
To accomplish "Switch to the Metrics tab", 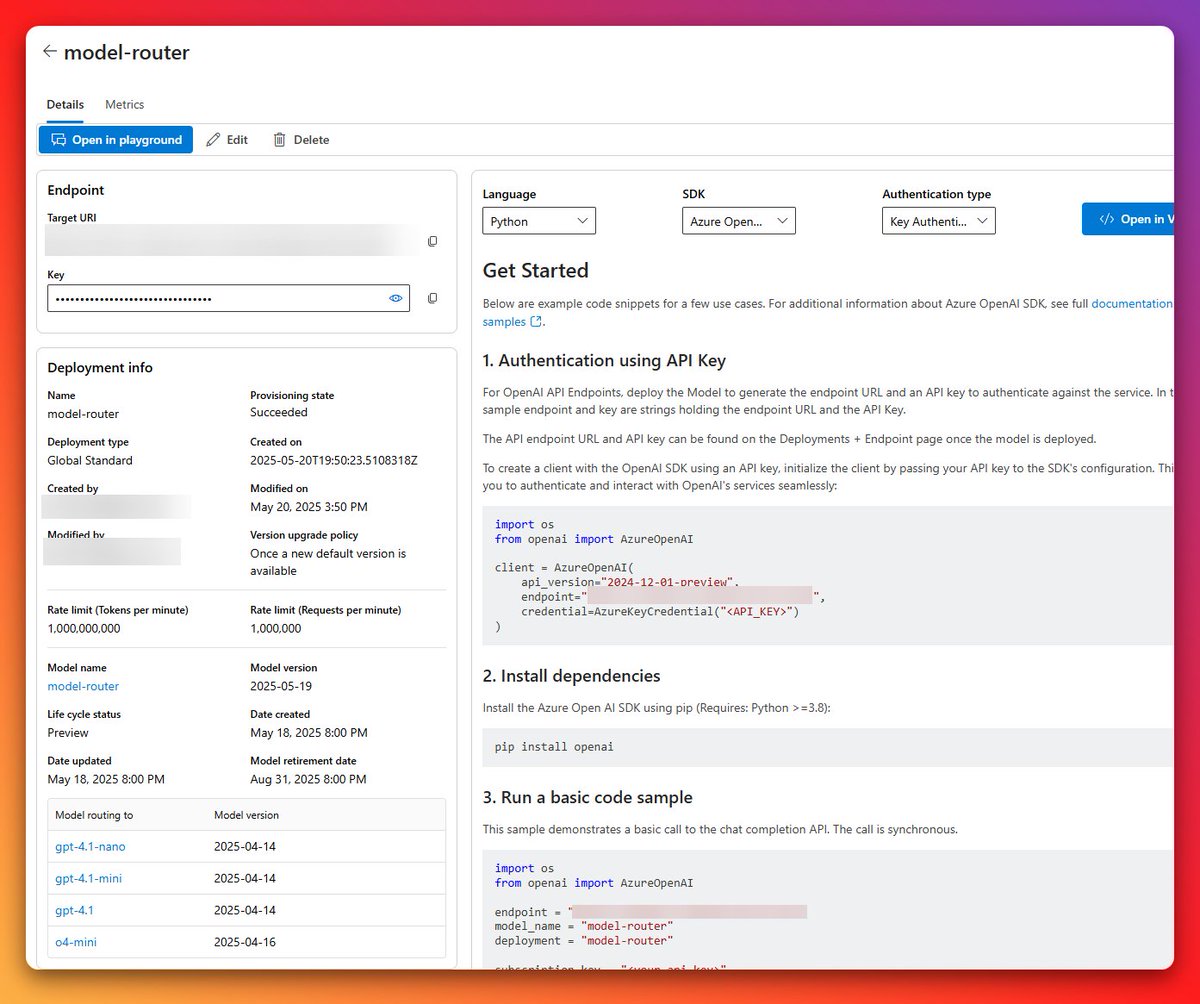I will tap(125, 104).
